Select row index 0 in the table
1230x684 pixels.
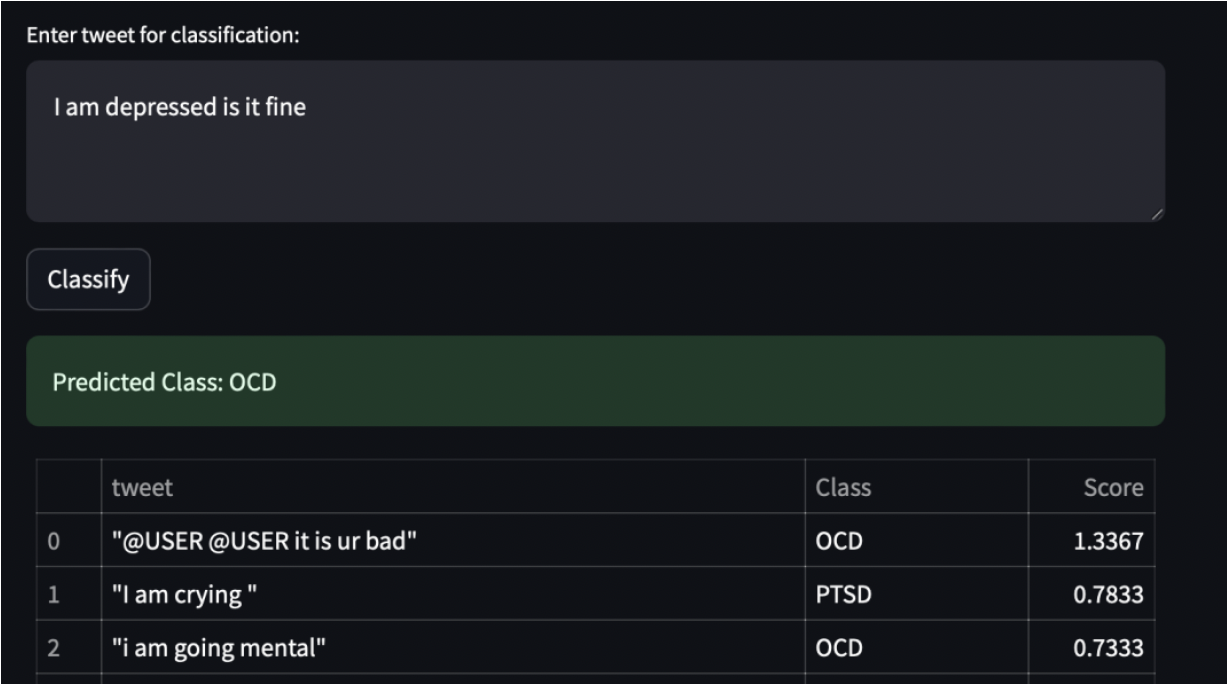(x=55, y=541)
